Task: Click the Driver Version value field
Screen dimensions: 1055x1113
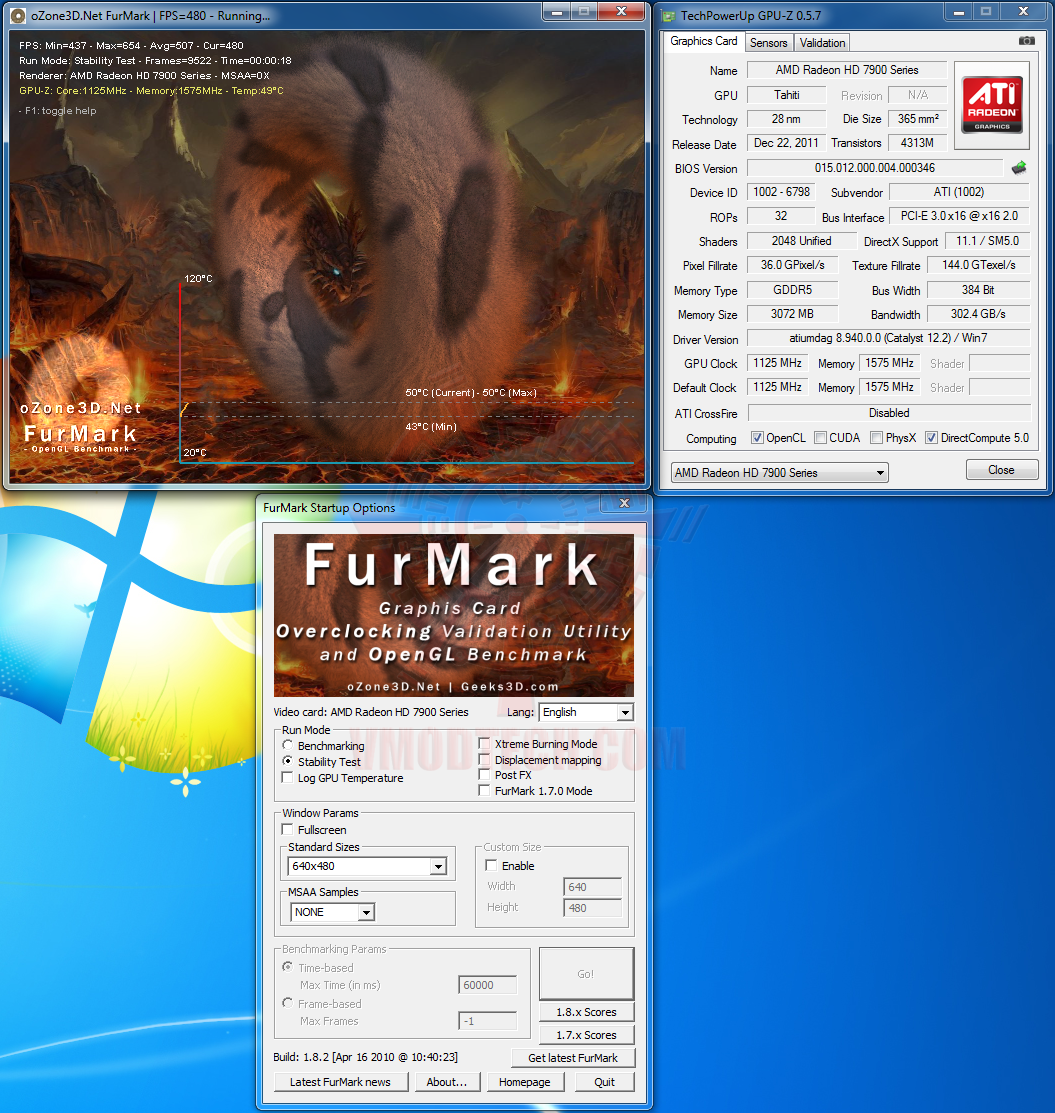Action: coord(888,338)
